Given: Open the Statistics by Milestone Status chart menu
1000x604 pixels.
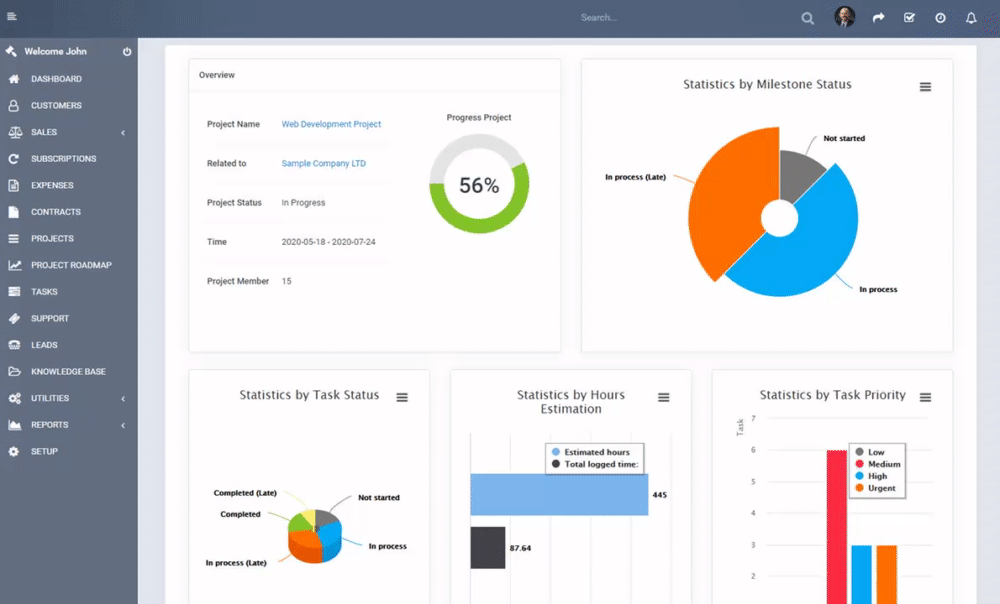Looking at the screenshot, I should click(926, 86).
